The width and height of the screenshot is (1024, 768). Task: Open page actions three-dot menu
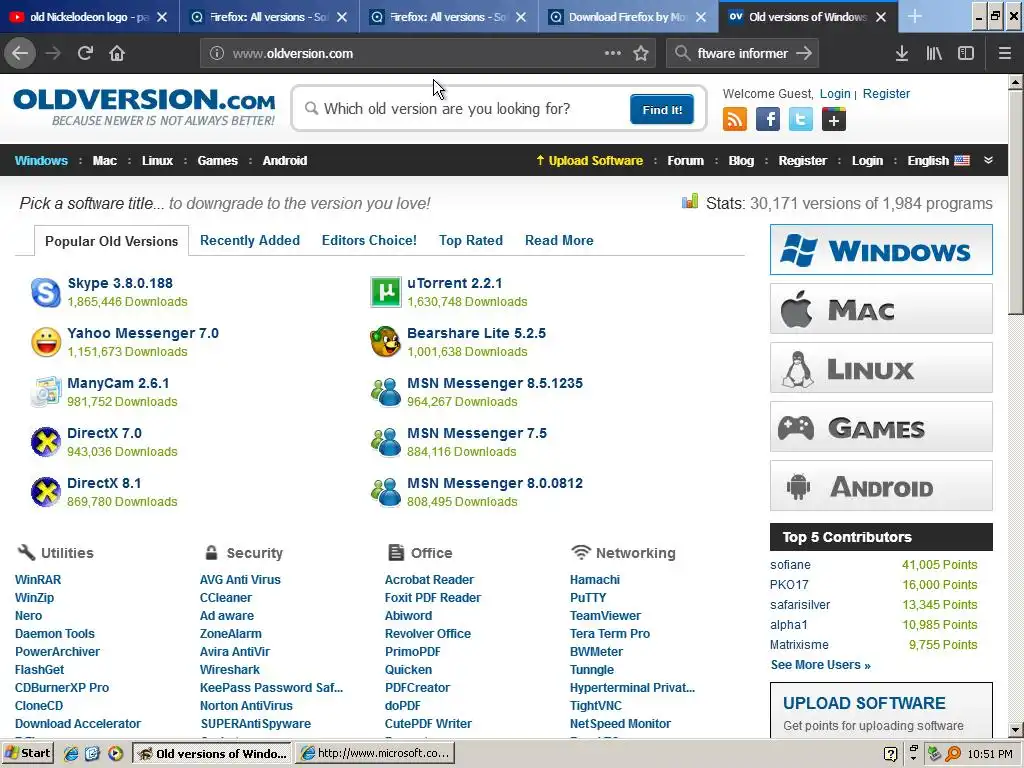(613, 53)
